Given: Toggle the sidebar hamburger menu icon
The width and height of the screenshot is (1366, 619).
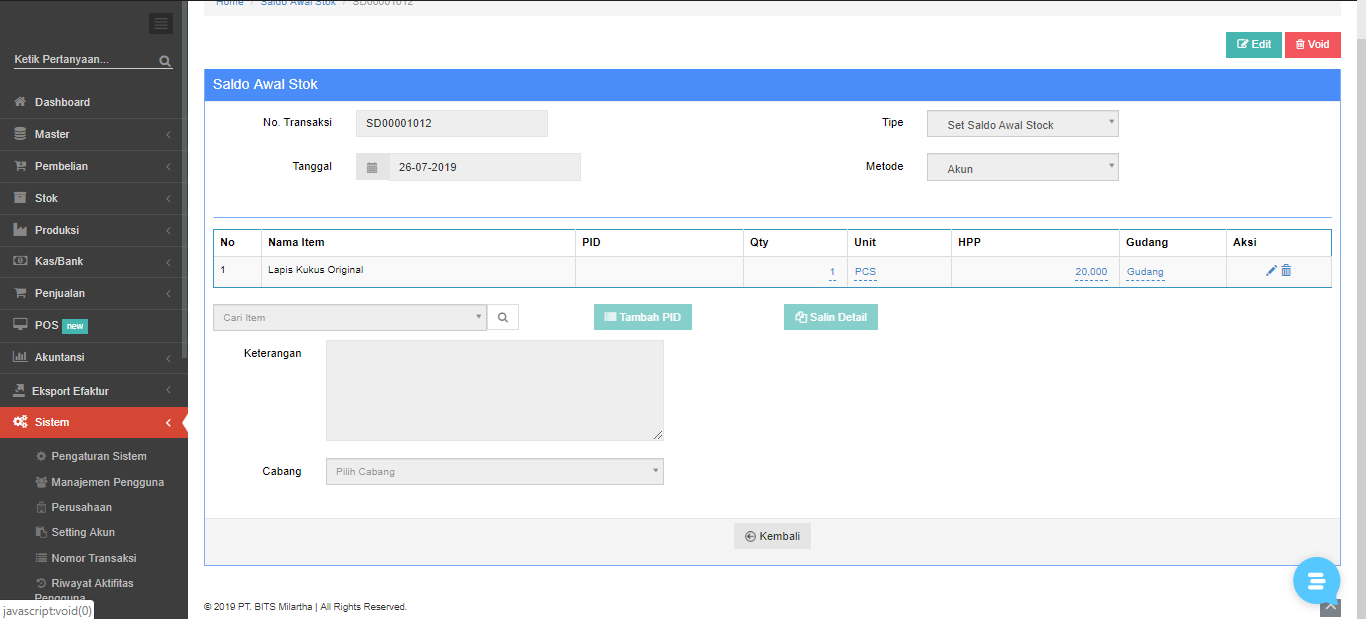Looking at the screenshot, I should pos(160,24).
